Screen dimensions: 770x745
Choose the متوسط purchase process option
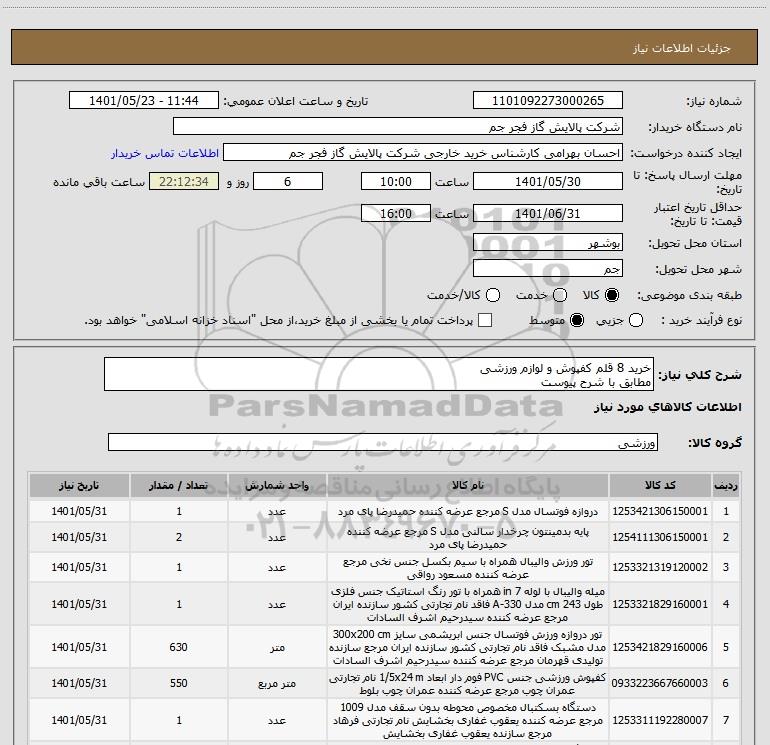[x=577, y=320]
